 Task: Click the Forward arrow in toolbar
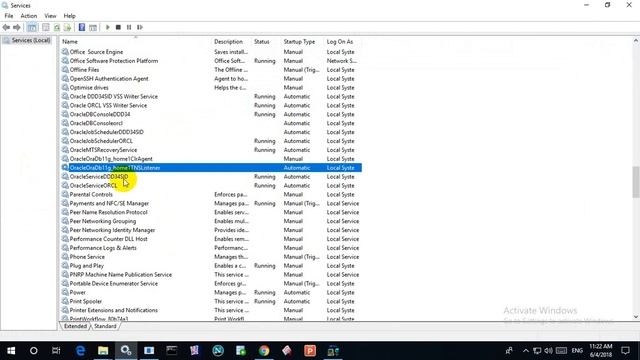coord(17,27)
